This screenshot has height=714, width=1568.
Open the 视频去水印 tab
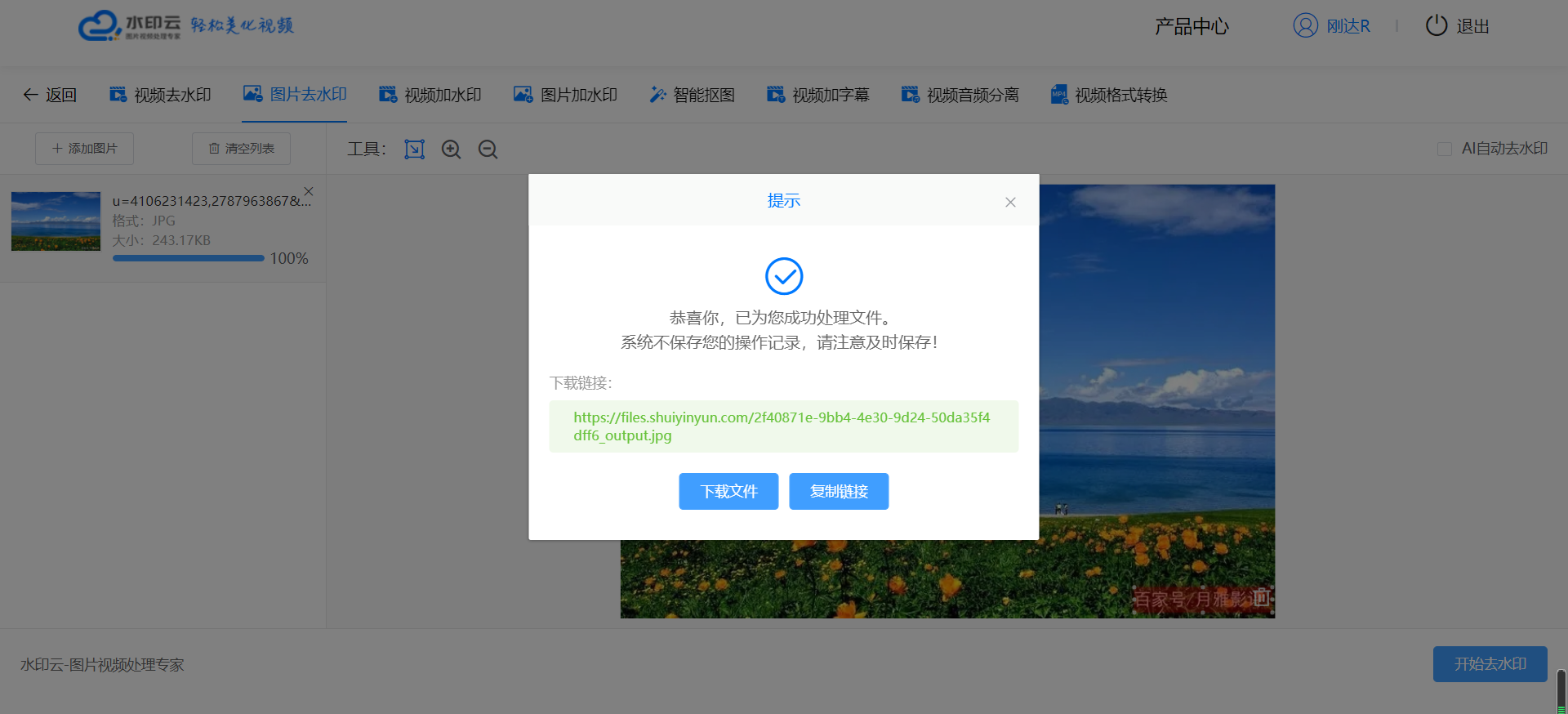pos(161,95)
